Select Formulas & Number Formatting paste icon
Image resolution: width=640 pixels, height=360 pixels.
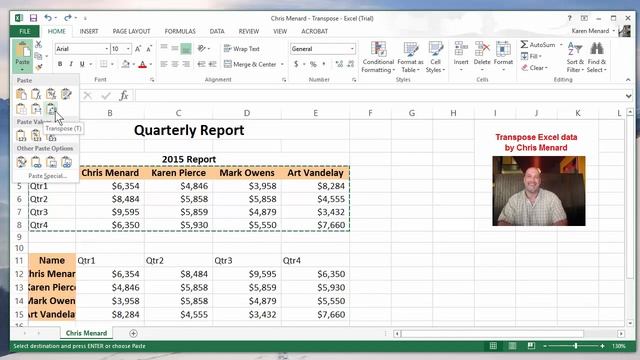(51, 94)
